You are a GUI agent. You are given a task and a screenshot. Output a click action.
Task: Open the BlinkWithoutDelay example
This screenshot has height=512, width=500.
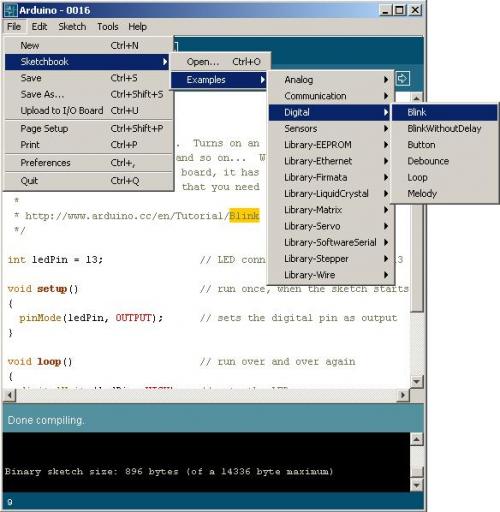445,129
